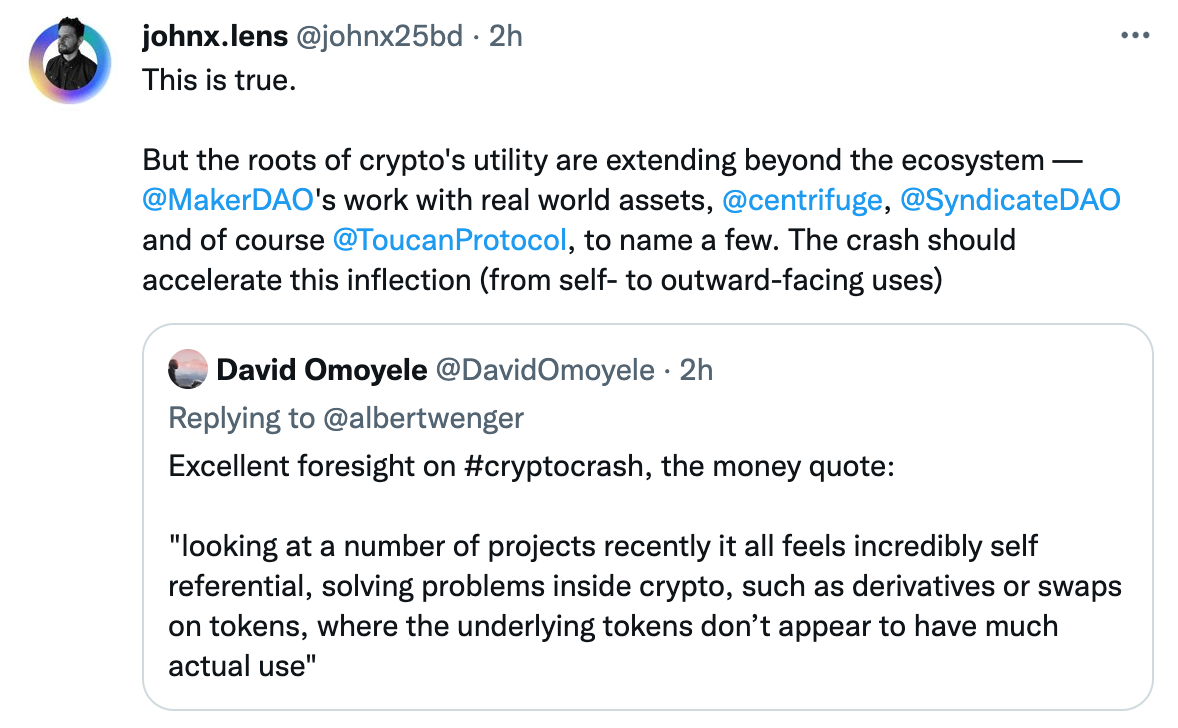
Task: Click the "This is true." tweet text
Action: point(220,78)
